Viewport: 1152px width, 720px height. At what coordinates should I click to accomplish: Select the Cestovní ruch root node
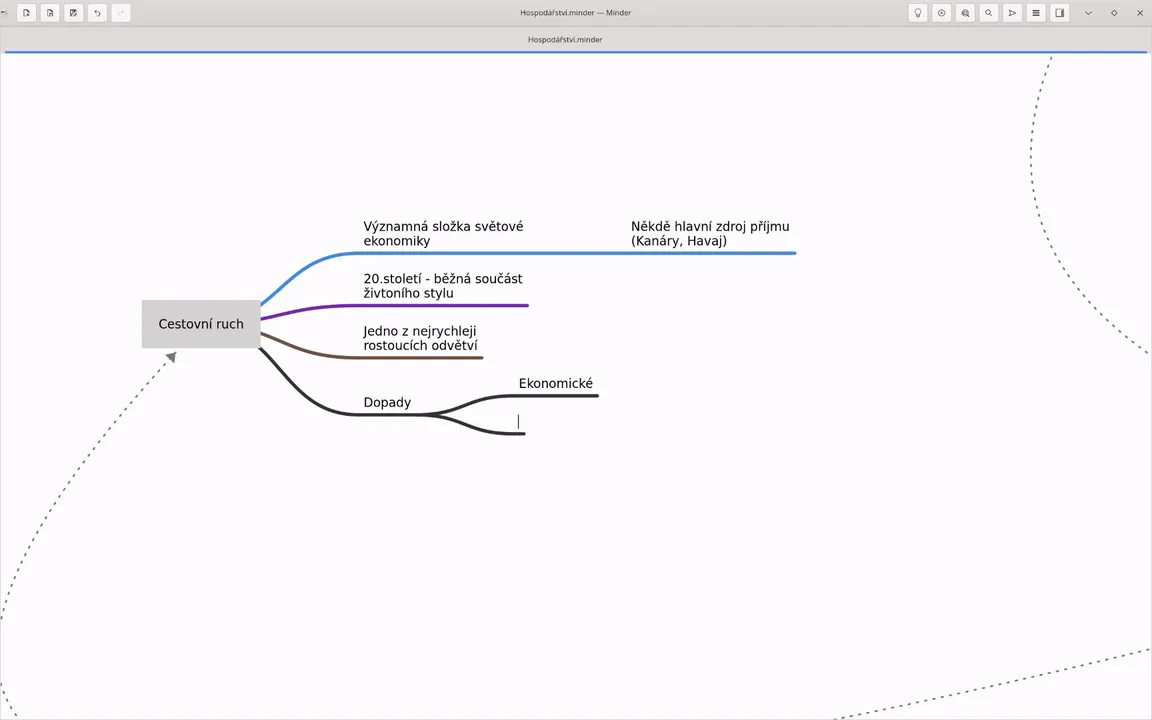(201, 324)
